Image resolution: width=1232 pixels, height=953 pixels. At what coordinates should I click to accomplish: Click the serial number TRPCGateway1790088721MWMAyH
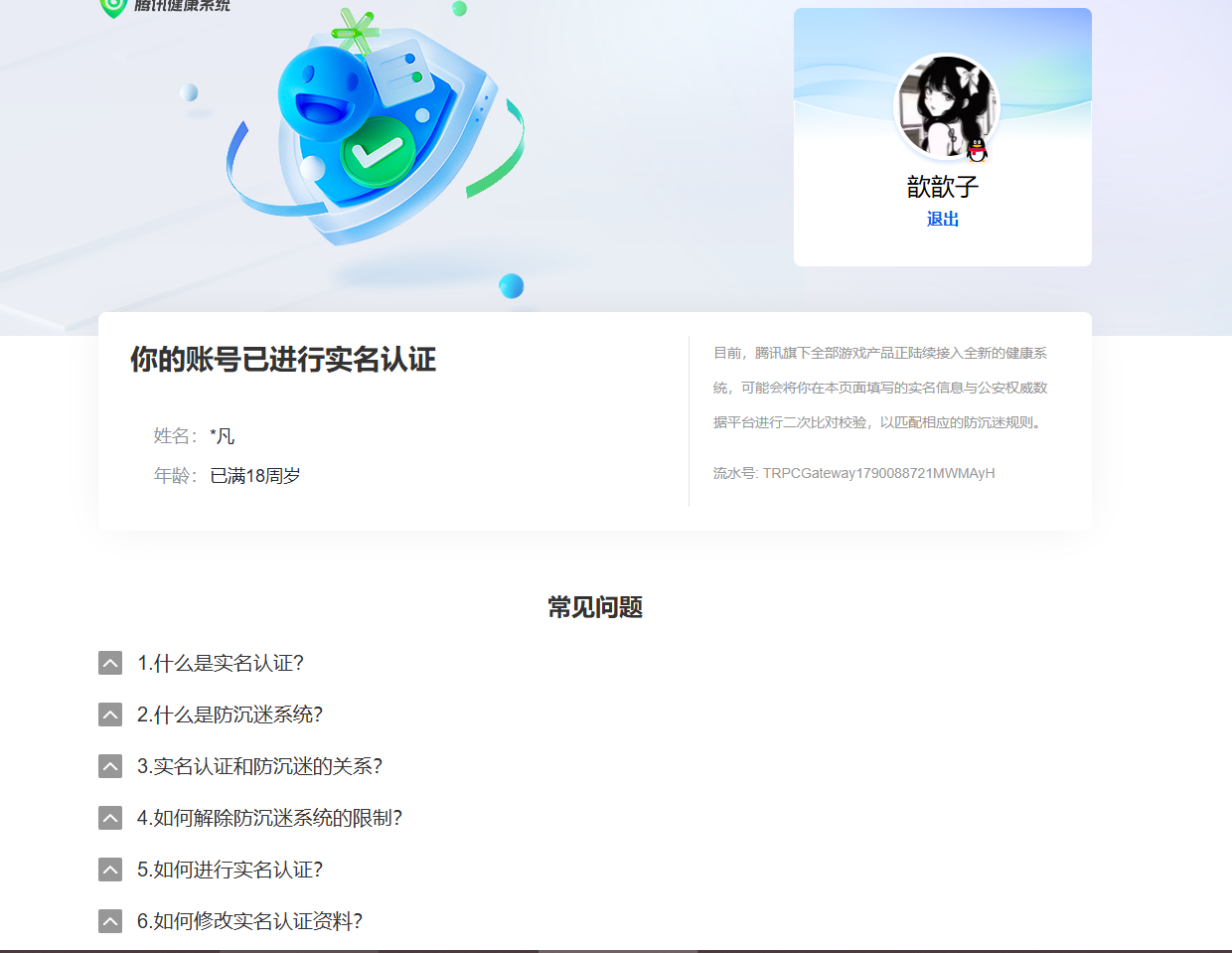[x=878, y=473]
